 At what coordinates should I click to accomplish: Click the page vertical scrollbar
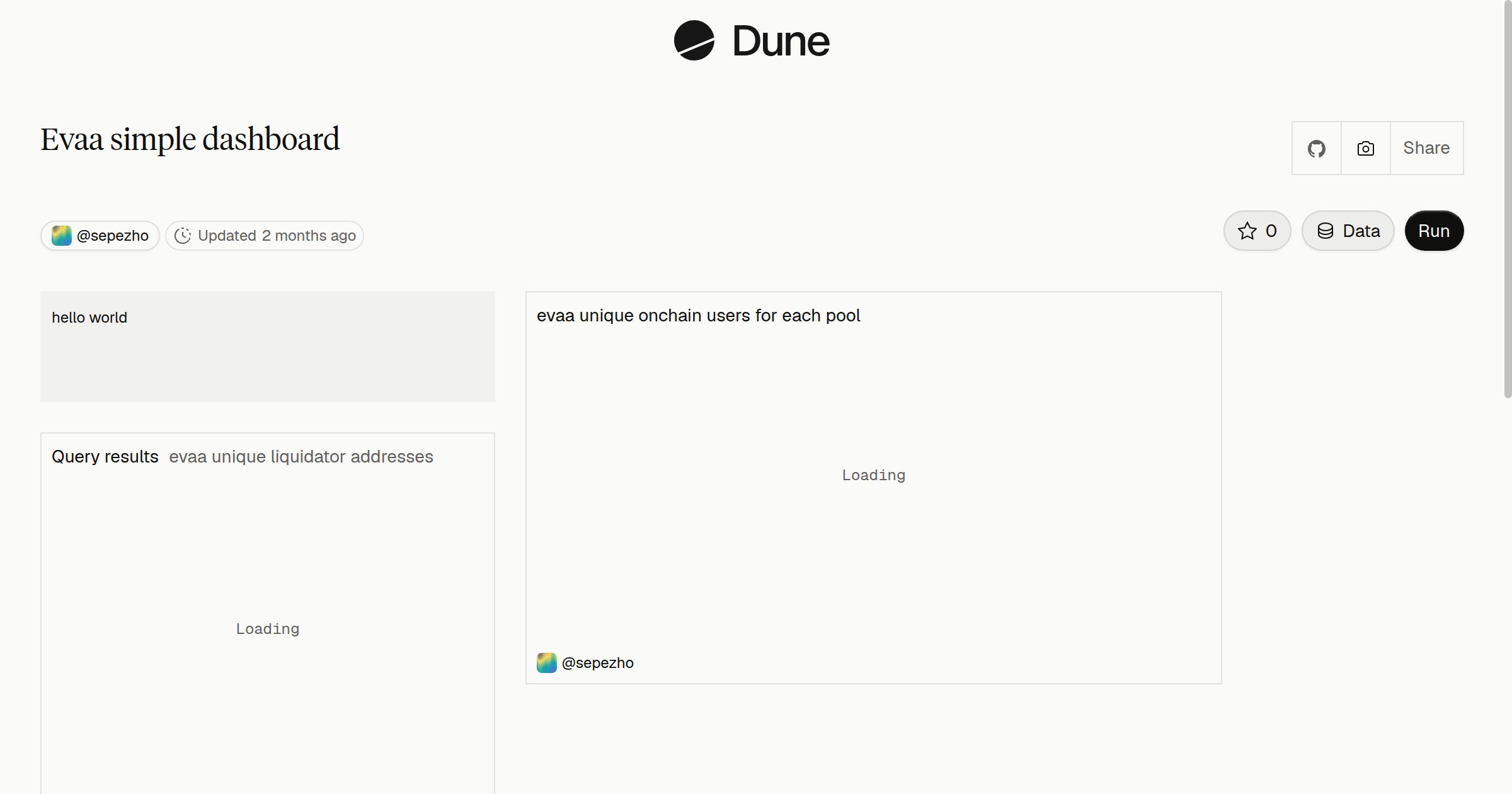tap(1508, 199)
